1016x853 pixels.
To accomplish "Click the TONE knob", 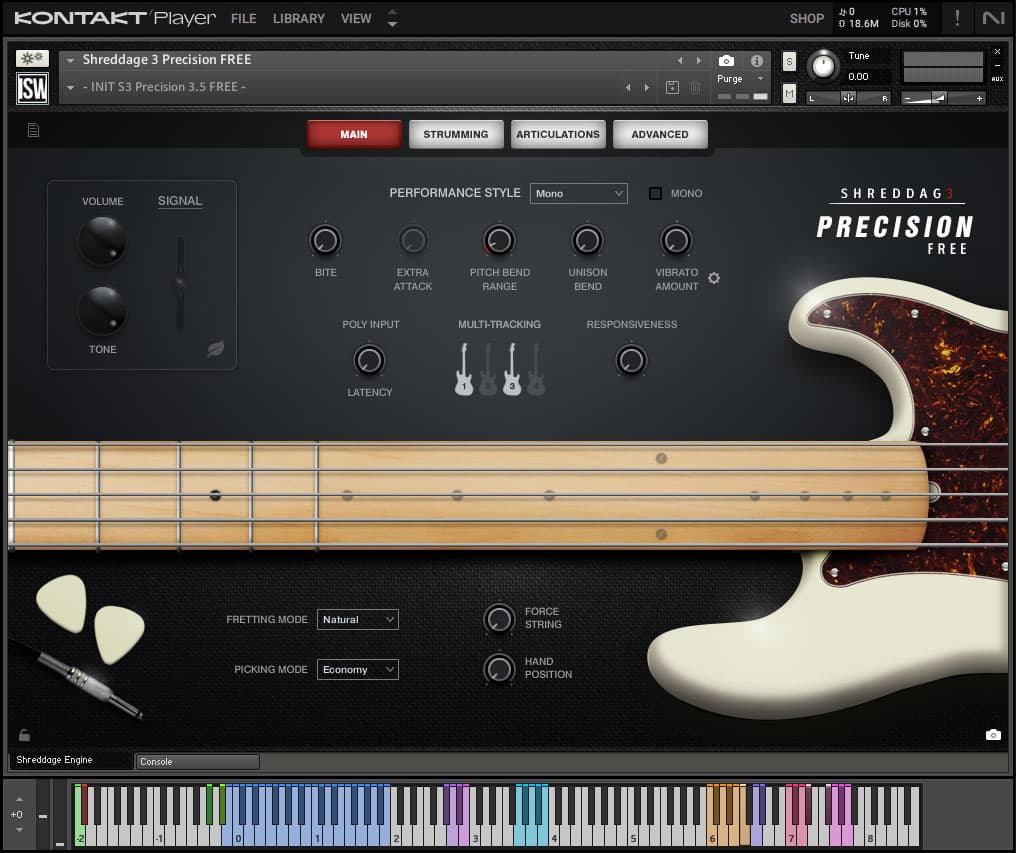I will pos(102,310).
